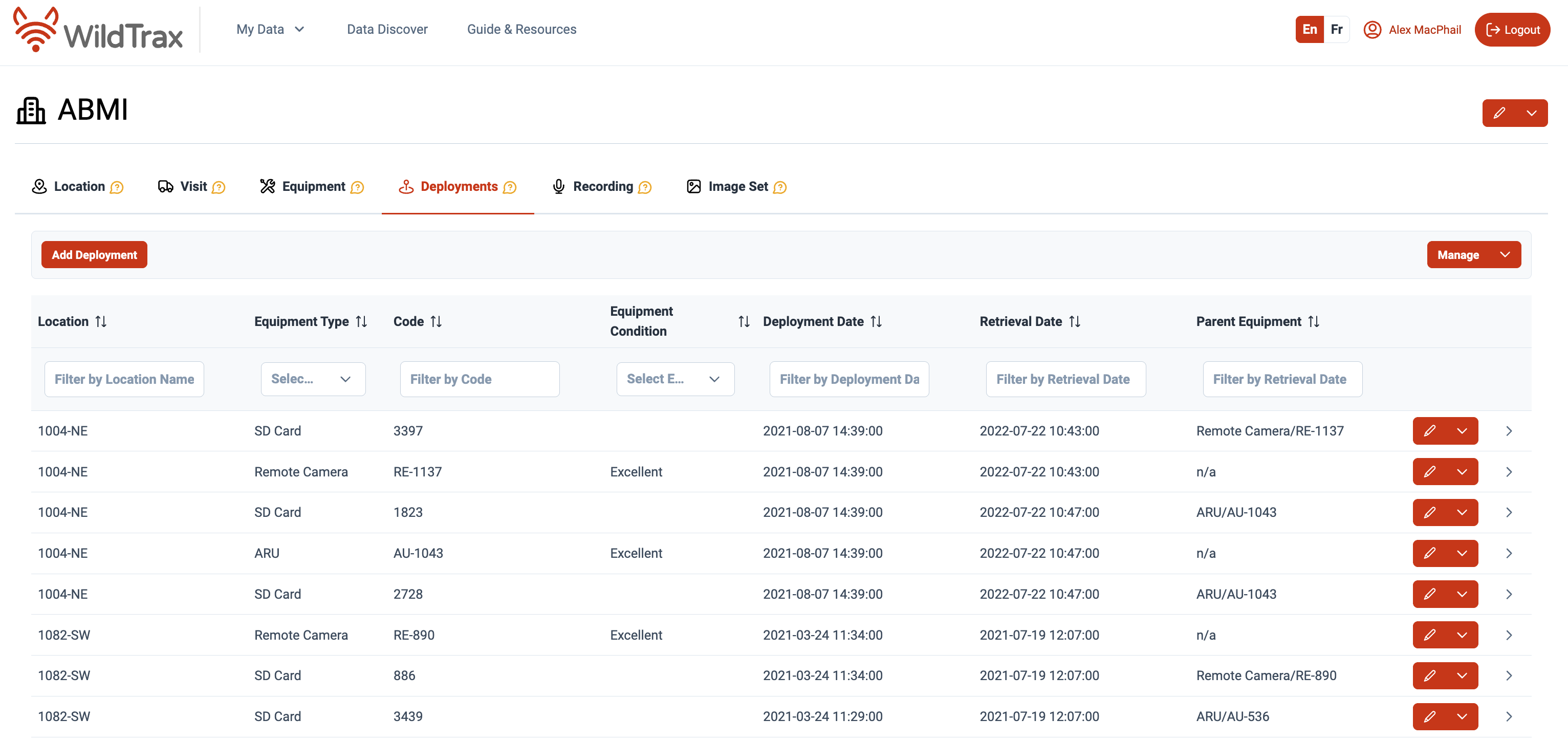This screenshot has height=741, width=1568.
Task: Open the Manage dropdown
Action: tap(1473, 255)
